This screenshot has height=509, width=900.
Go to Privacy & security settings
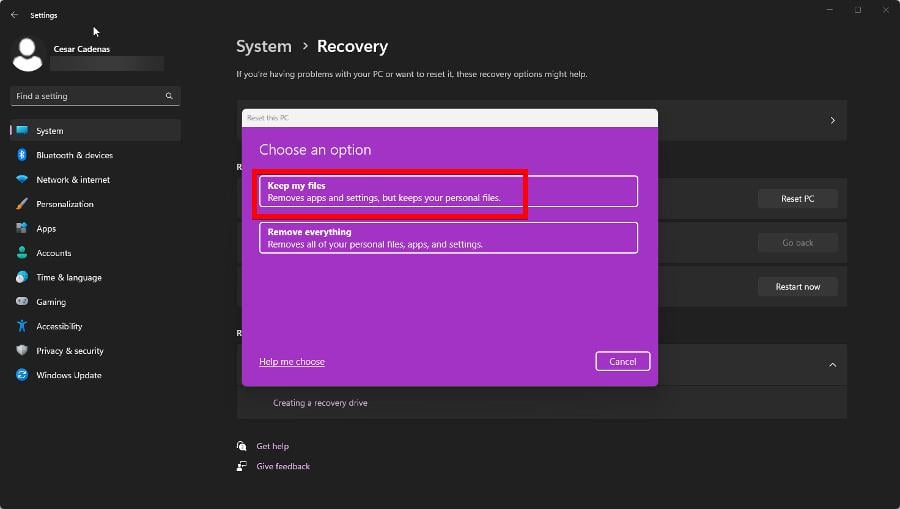(x=95, y=351)
